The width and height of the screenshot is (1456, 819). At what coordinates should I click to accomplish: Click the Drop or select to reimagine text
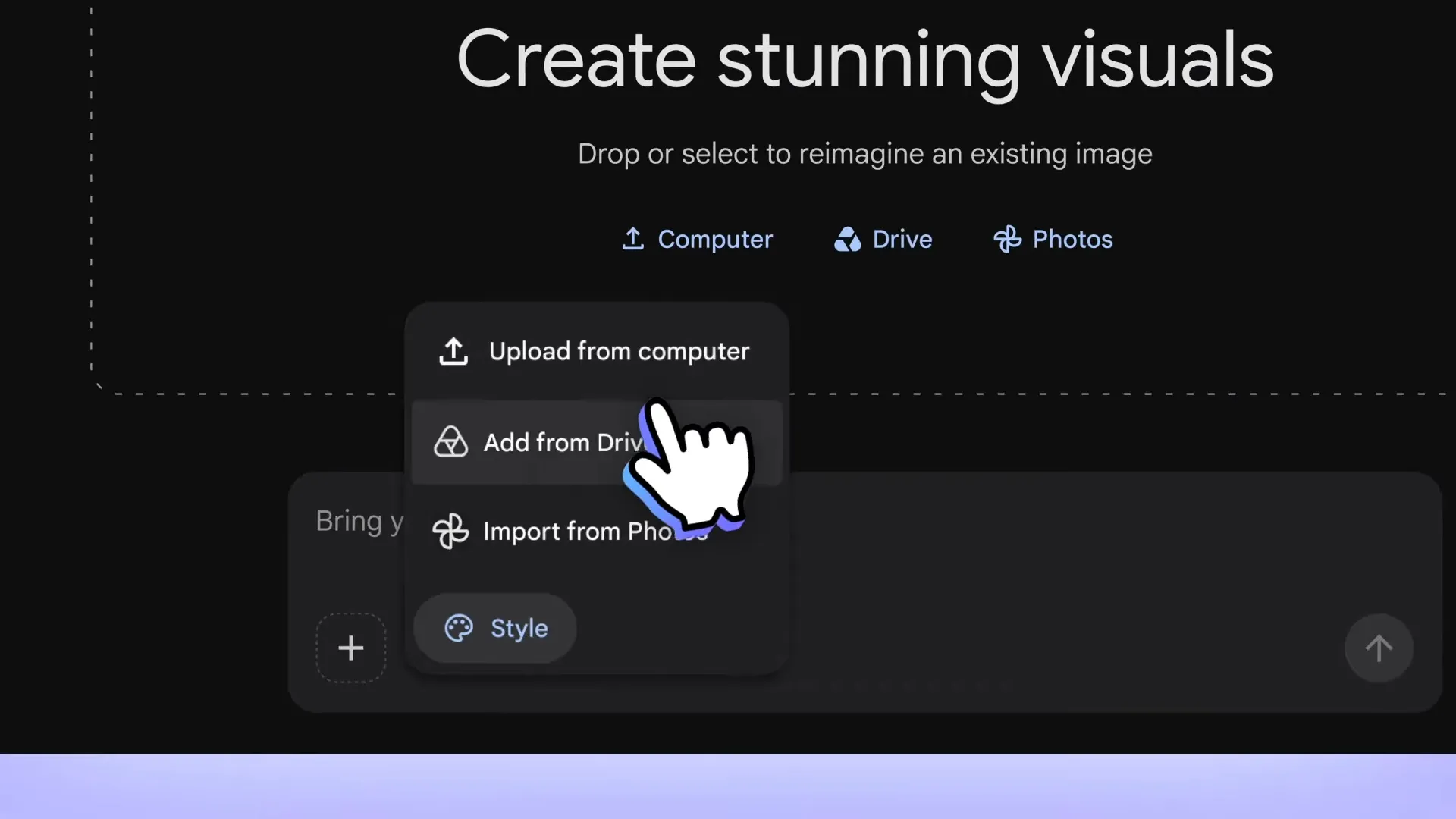pos(864,154)
